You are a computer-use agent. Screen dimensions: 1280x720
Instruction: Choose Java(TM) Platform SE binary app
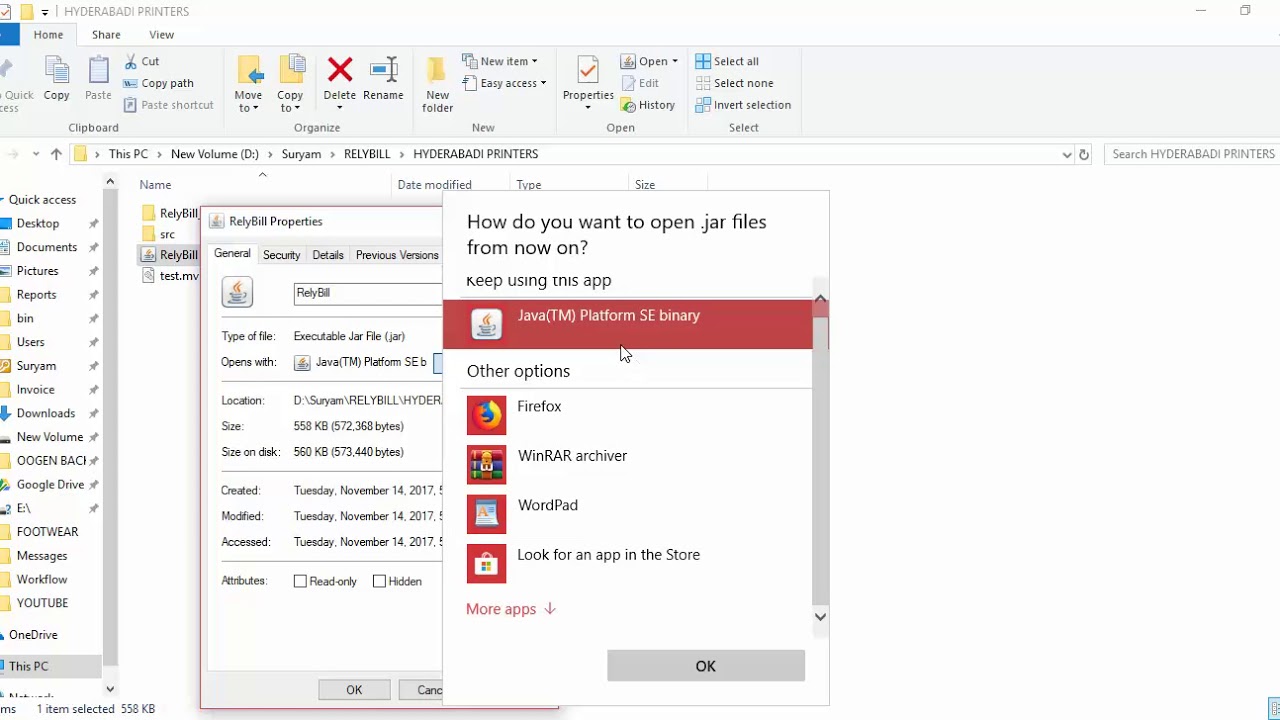click(628, 324)
